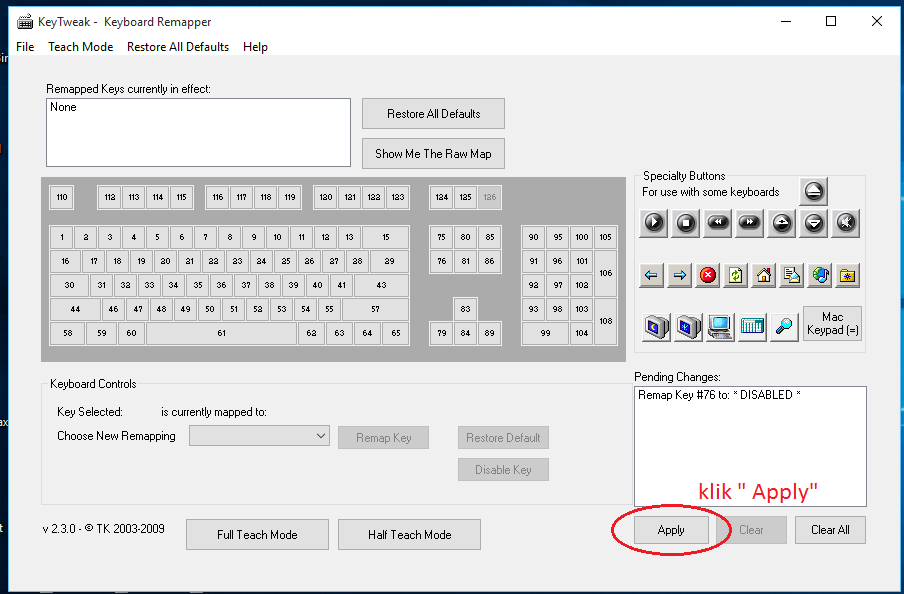Open the Teach Mode menu

[80, 47]
